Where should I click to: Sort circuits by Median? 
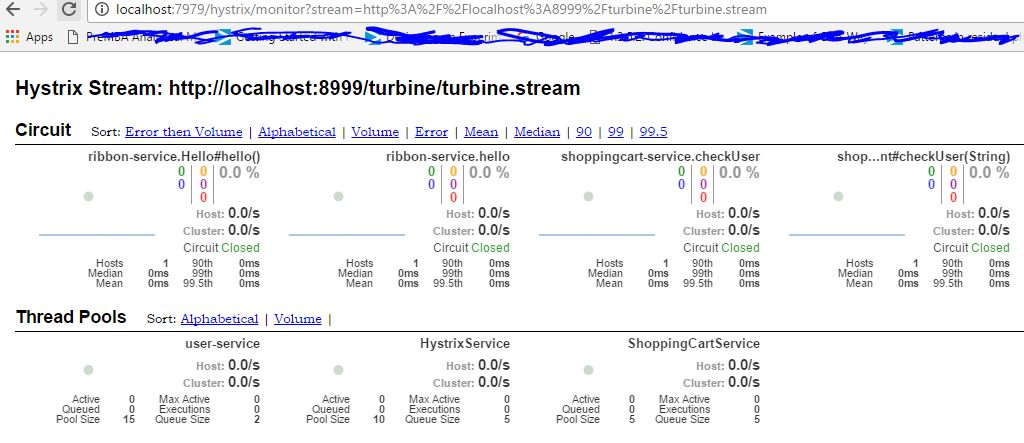pyautogui.click(x=537, y=132)
